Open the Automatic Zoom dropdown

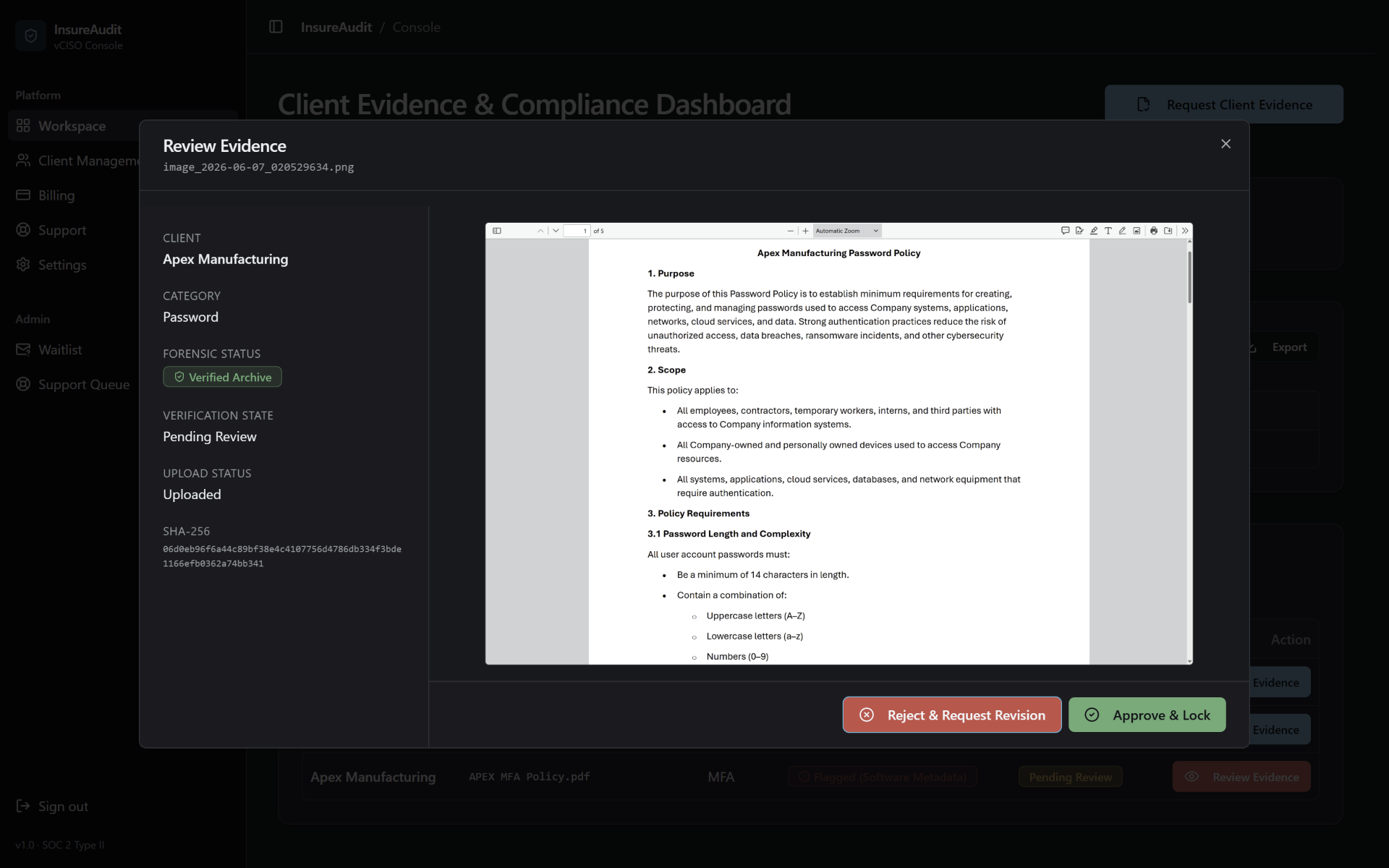pos(847,231)
